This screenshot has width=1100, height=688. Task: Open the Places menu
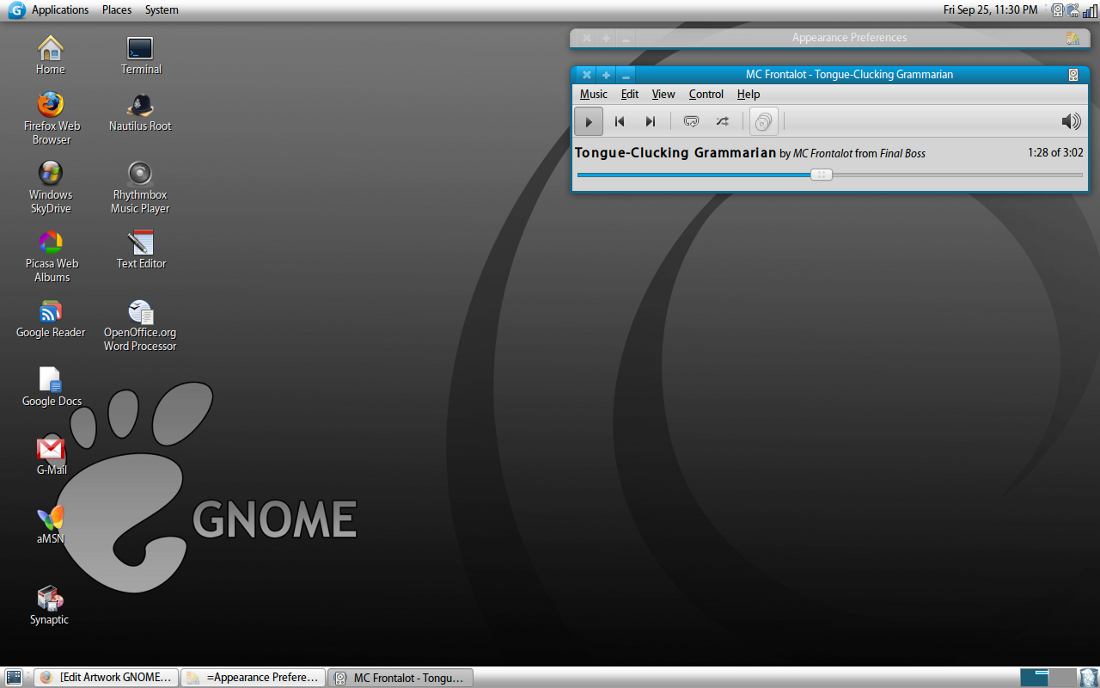click(x=116, y=10)
